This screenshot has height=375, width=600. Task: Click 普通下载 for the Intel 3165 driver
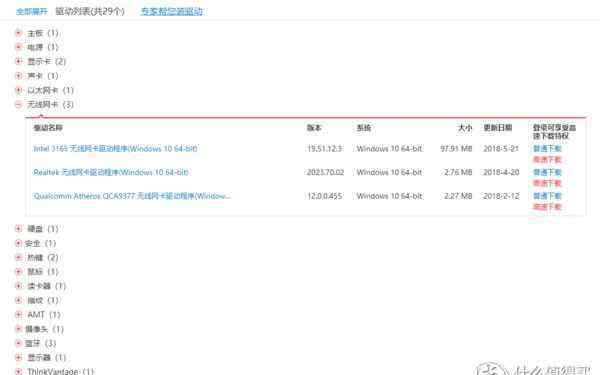547,148
